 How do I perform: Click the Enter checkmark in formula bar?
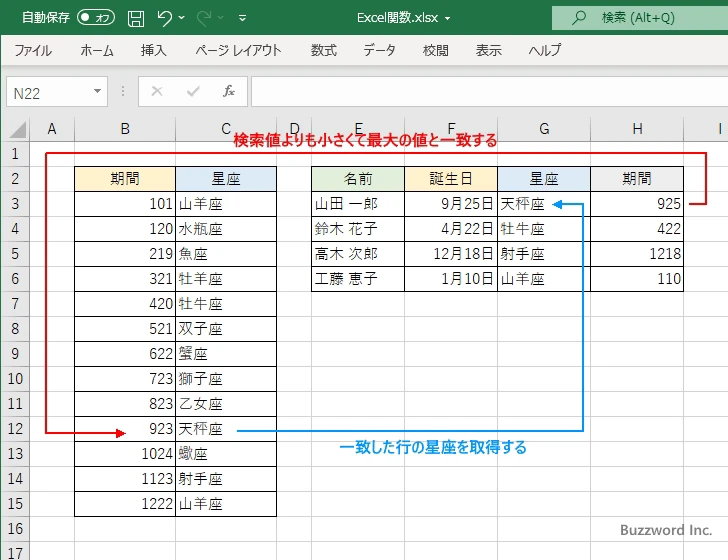point(192,92)
